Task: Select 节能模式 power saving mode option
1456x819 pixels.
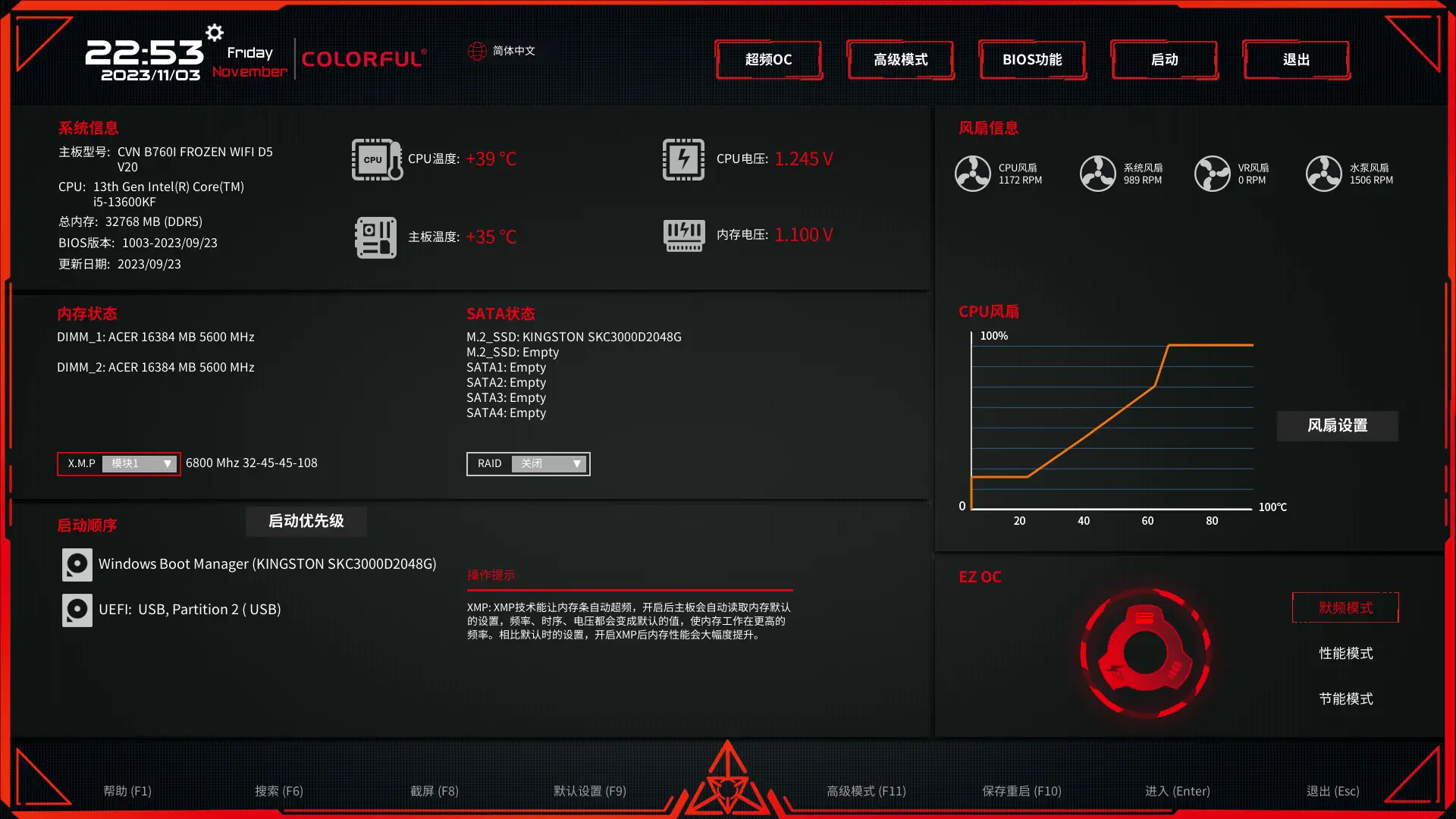Action: click(x=1346, y=697)
